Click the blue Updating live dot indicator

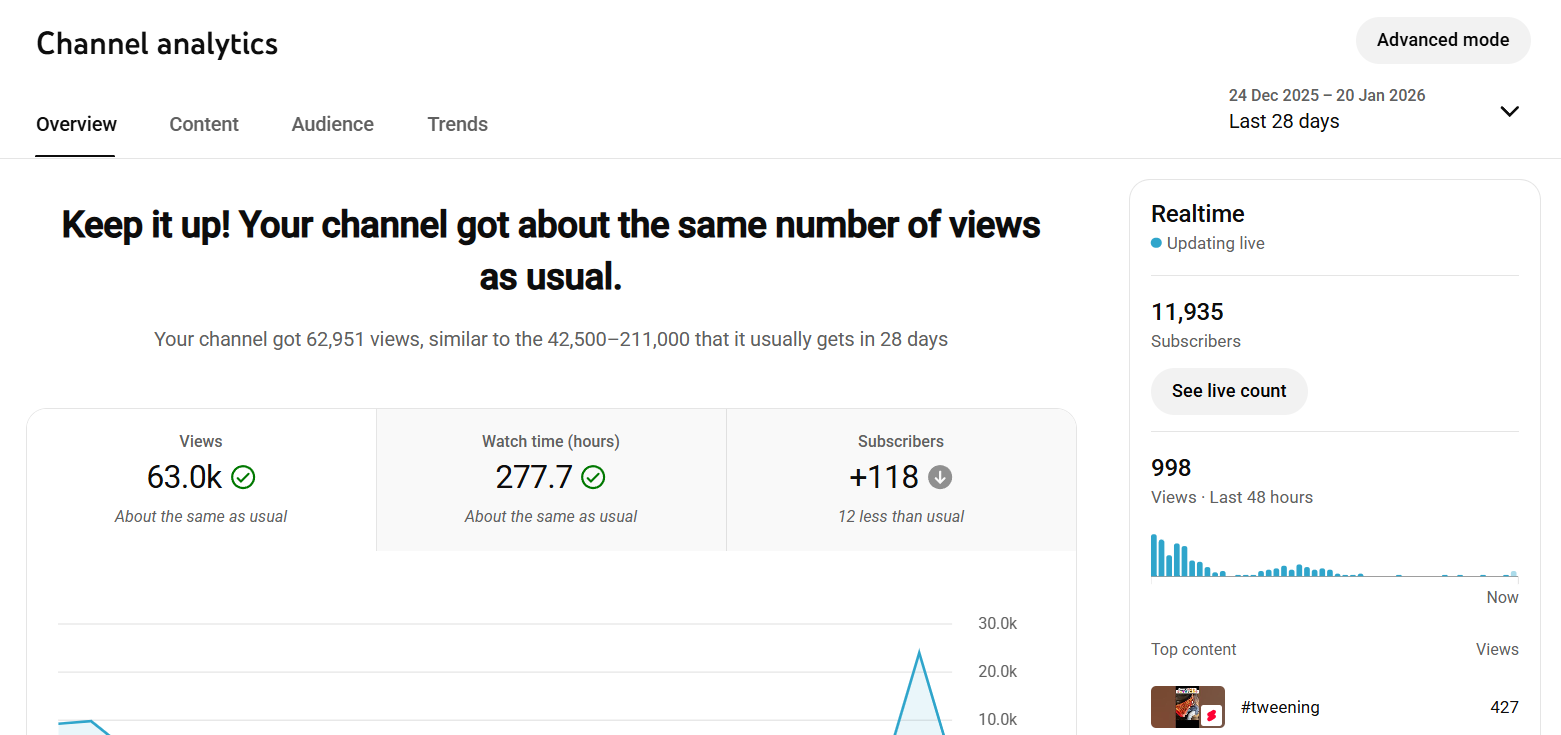pyautogui.click(x=1156, y=243)
